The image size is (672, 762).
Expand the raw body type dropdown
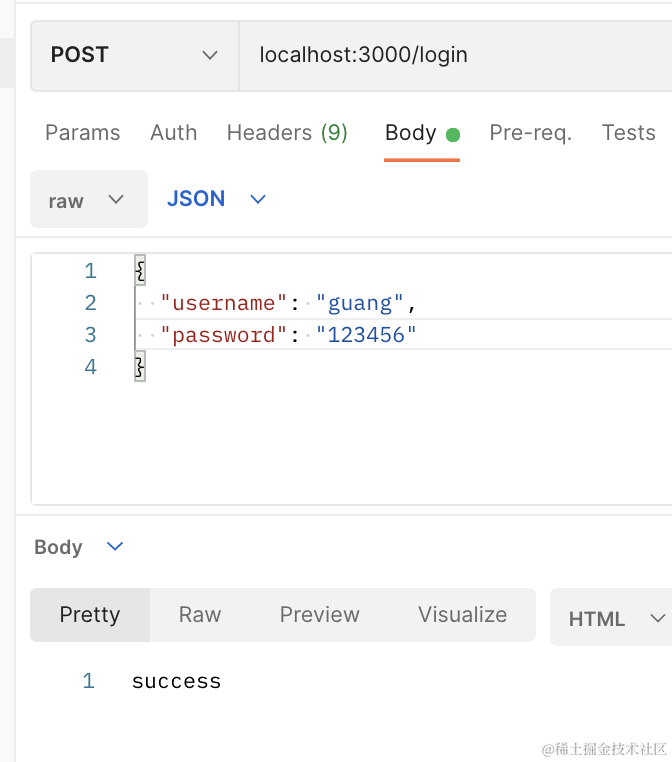click(88, 199)
